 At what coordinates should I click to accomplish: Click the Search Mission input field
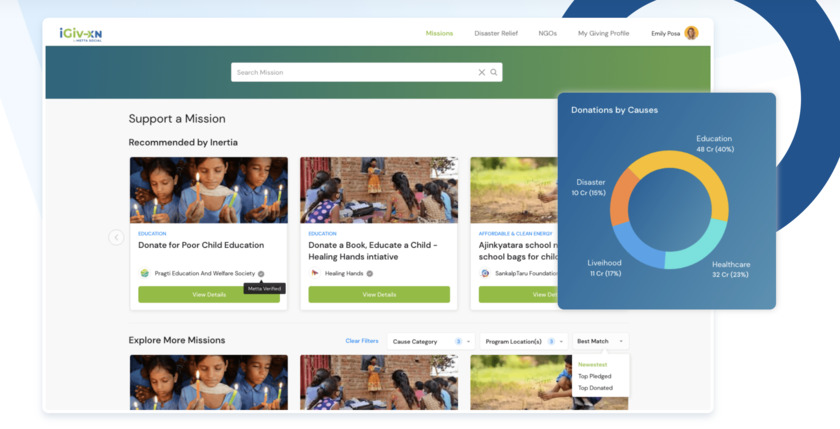click(355, 72)
